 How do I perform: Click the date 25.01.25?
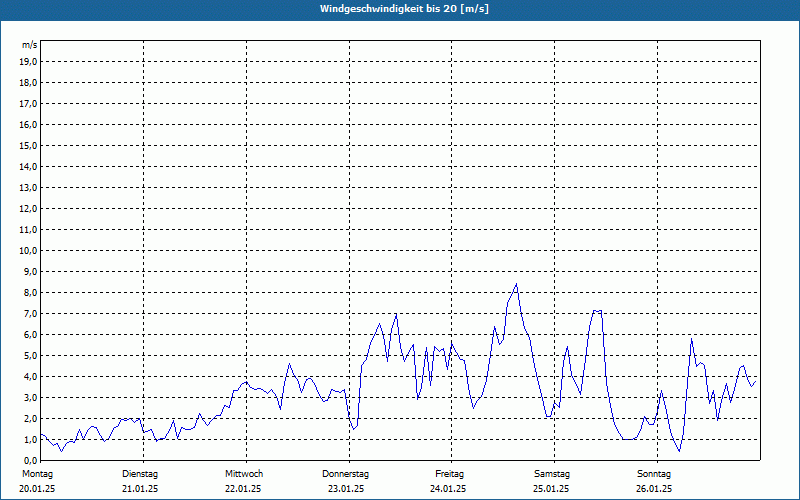pyautogui.click(x=551, y=489)
